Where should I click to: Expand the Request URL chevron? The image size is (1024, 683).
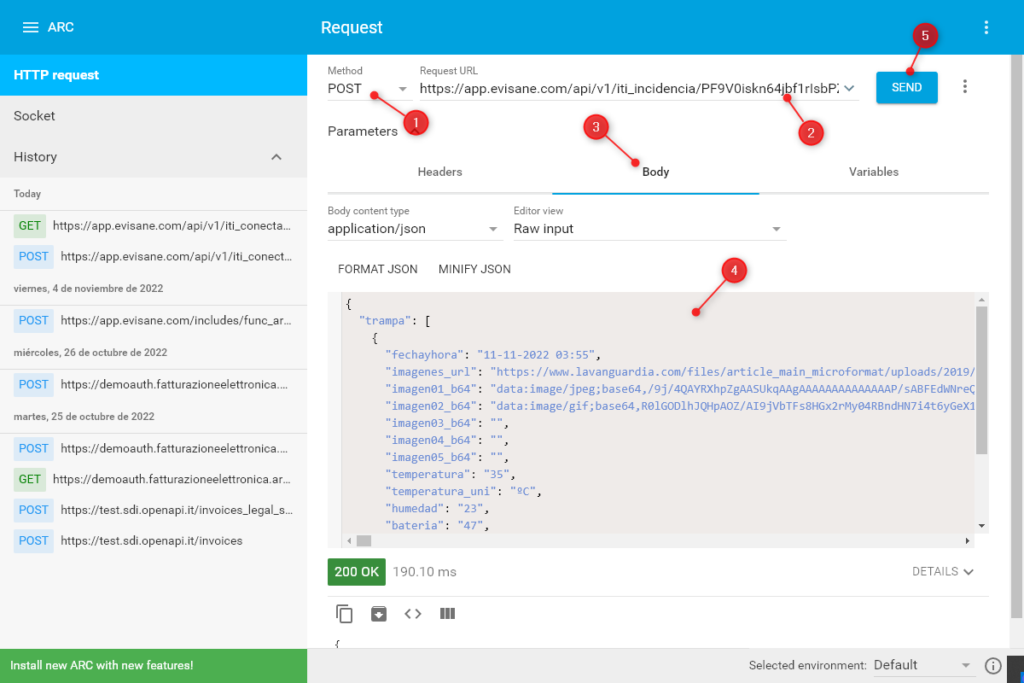pos(849,88)
